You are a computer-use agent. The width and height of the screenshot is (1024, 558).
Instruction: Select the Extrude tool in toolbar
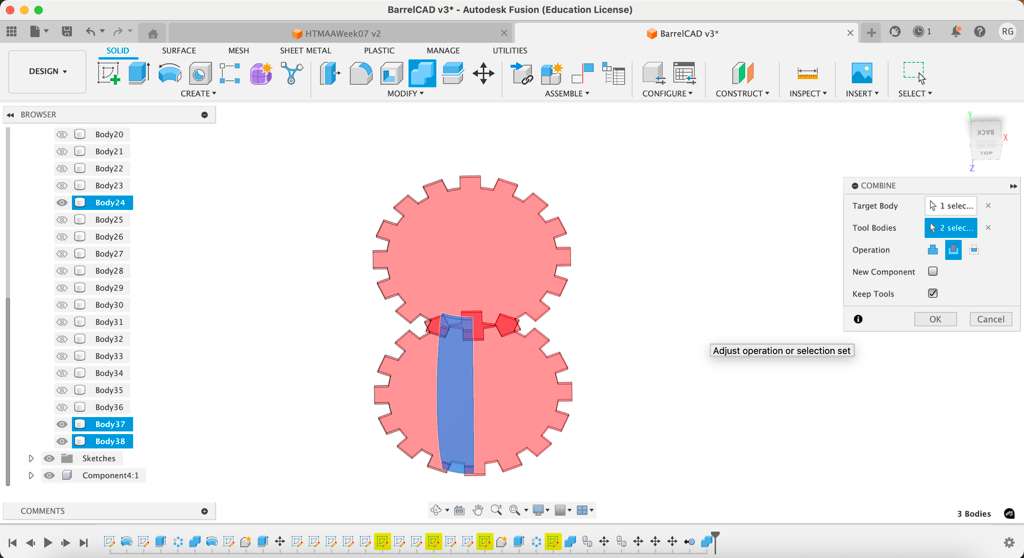[139, 73]
